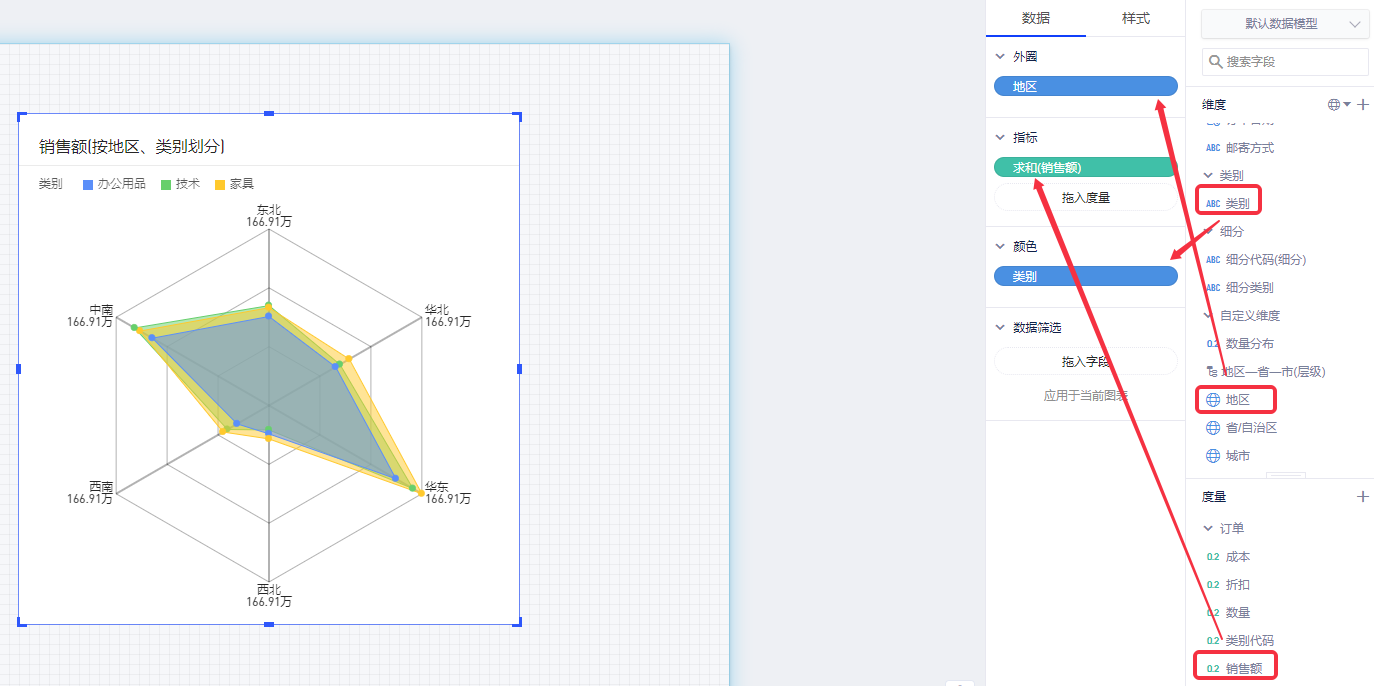The height and width of the screenshot is (686, 1374).
Task: Click the plus icon beside 度量
Action: [1362, 496]
